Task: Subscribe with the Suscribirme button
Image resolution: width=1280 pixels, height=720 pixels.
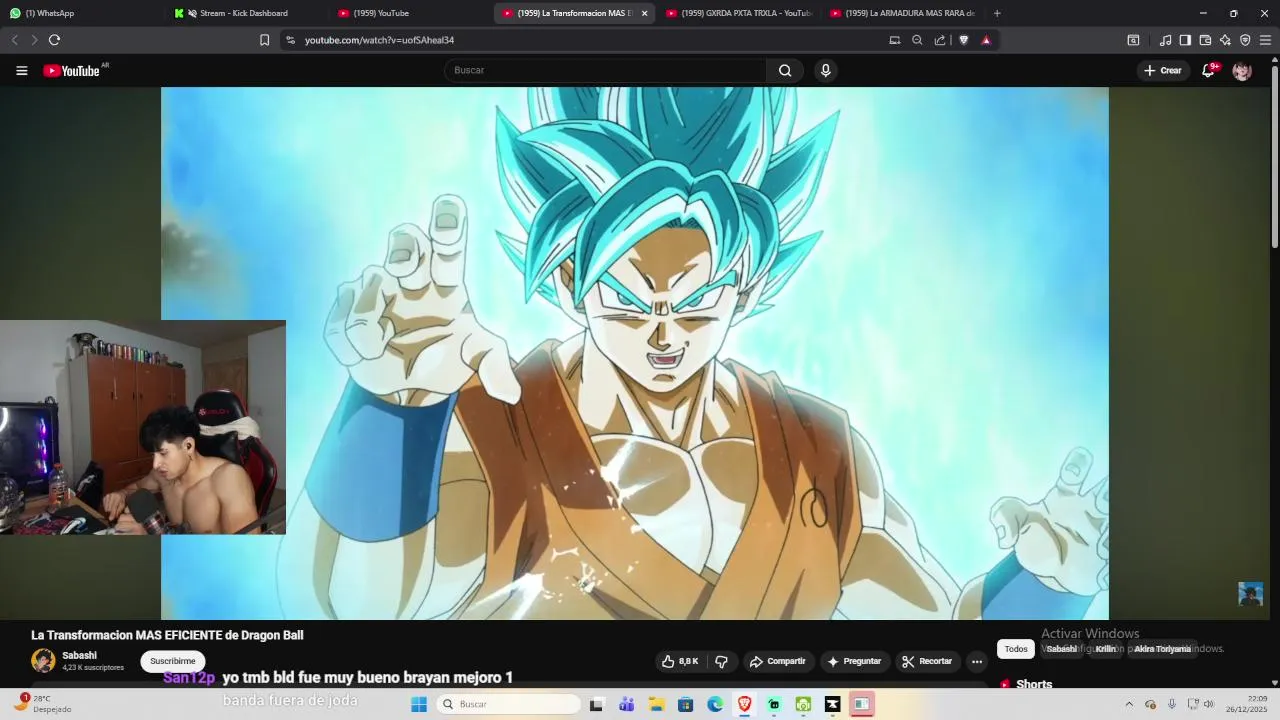Action: [x=173, y=661]
